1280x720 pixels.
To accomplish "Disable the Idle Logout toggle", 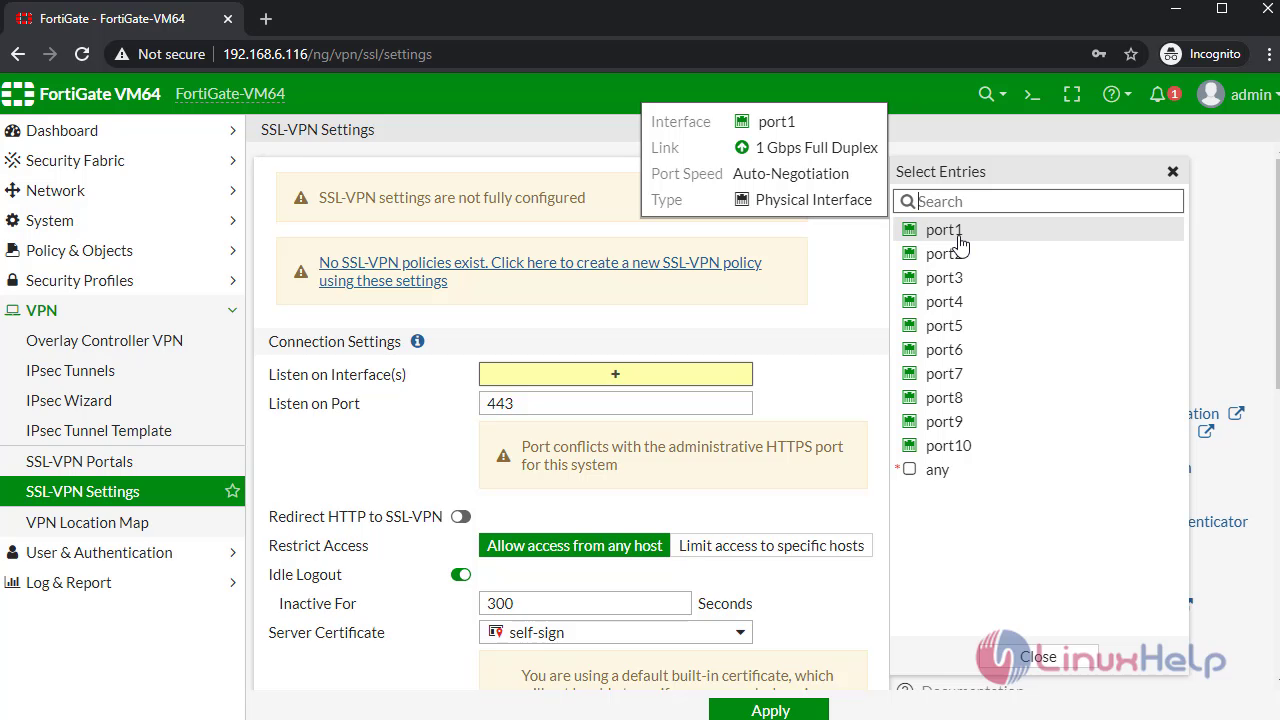I will point(460,575).
